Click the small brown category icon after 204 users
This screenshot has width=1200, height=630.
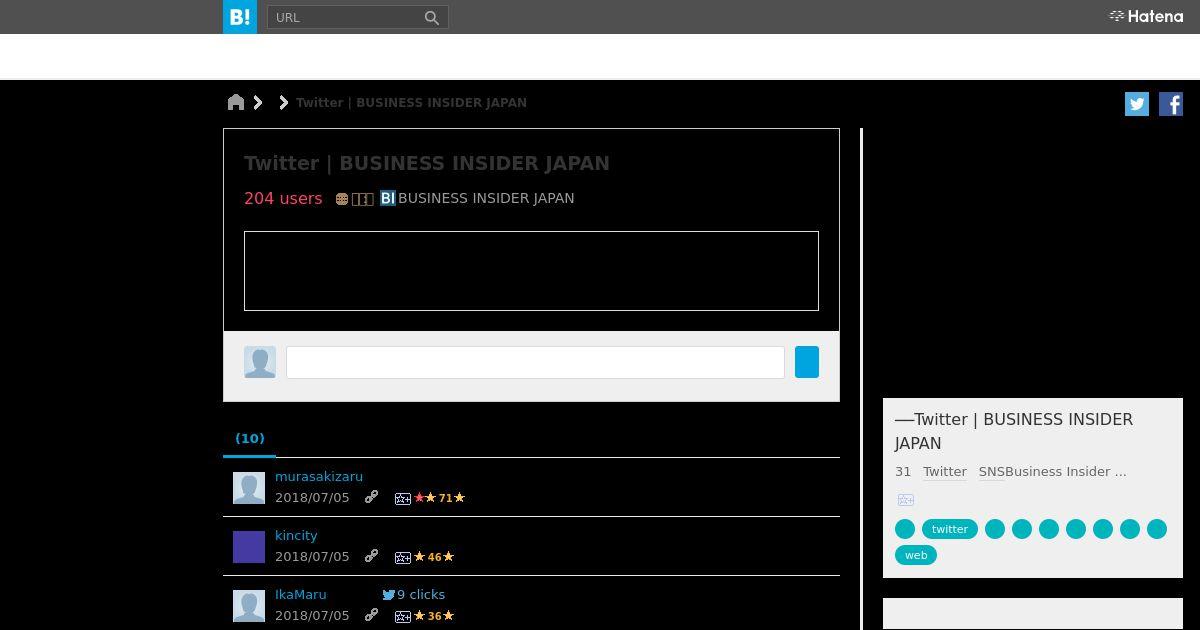pyautogui.click(x=342, y=199)
